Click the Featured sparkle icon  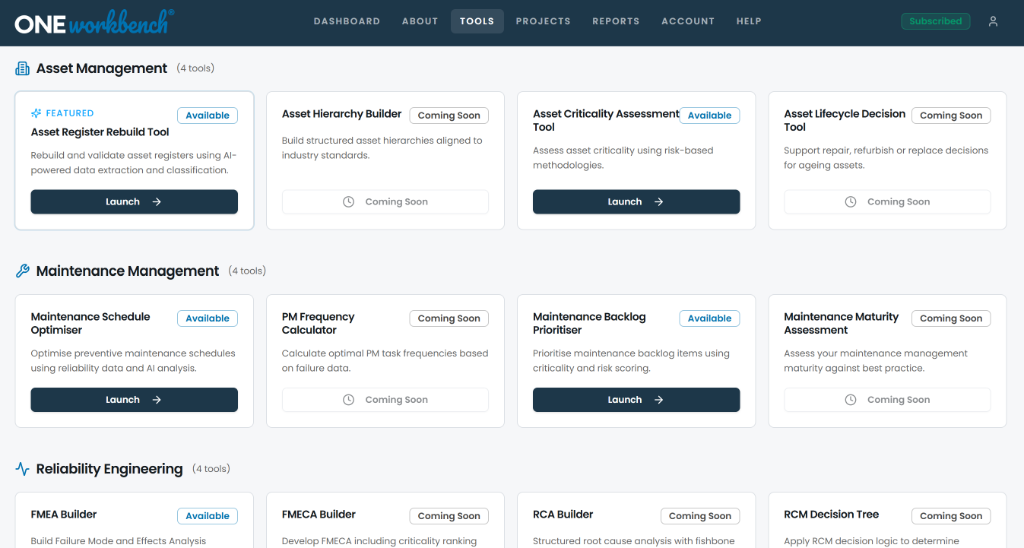[x=36, y=113]
